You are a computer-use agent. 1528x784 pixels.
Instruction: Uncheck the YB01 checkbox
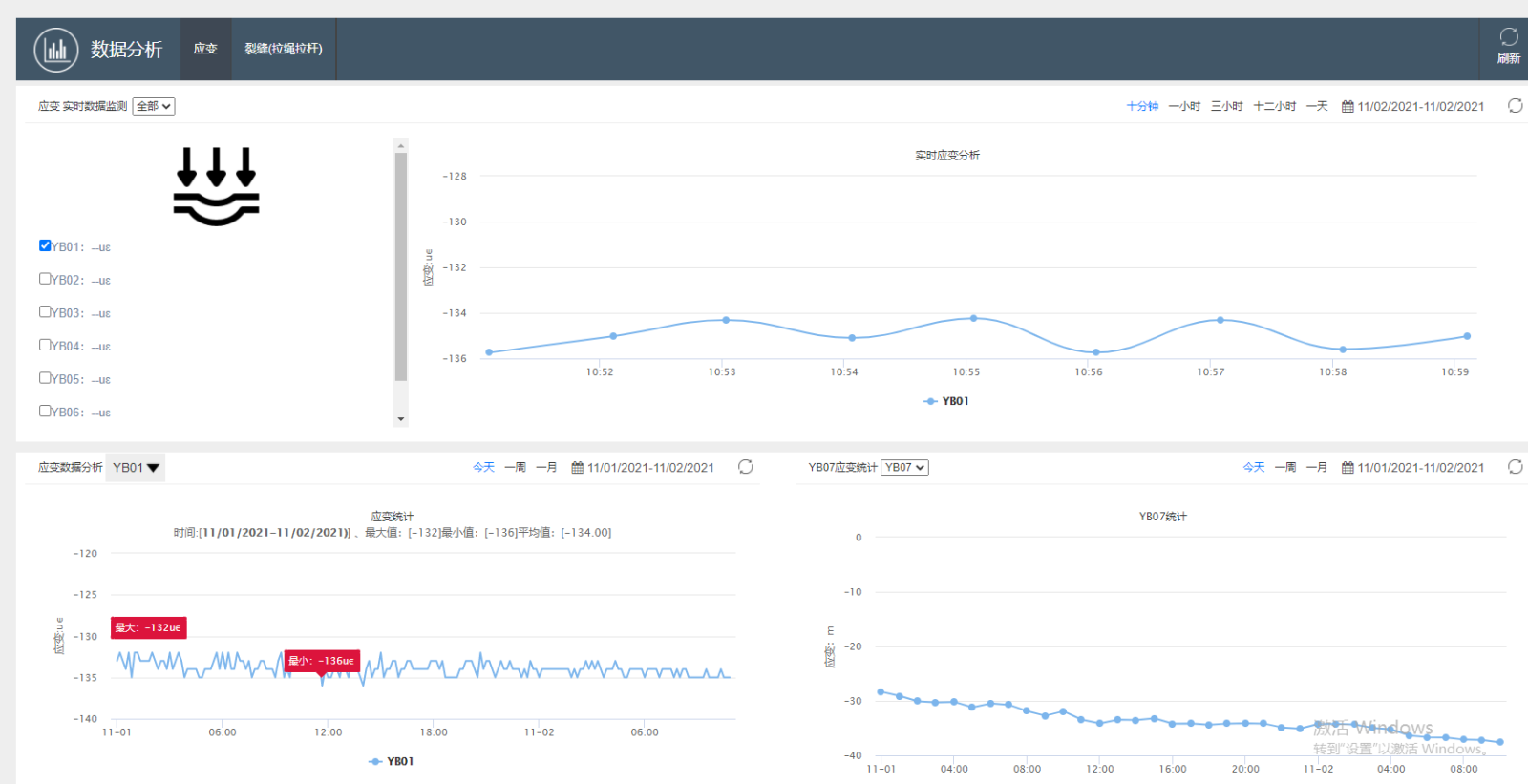pos(45,245)
